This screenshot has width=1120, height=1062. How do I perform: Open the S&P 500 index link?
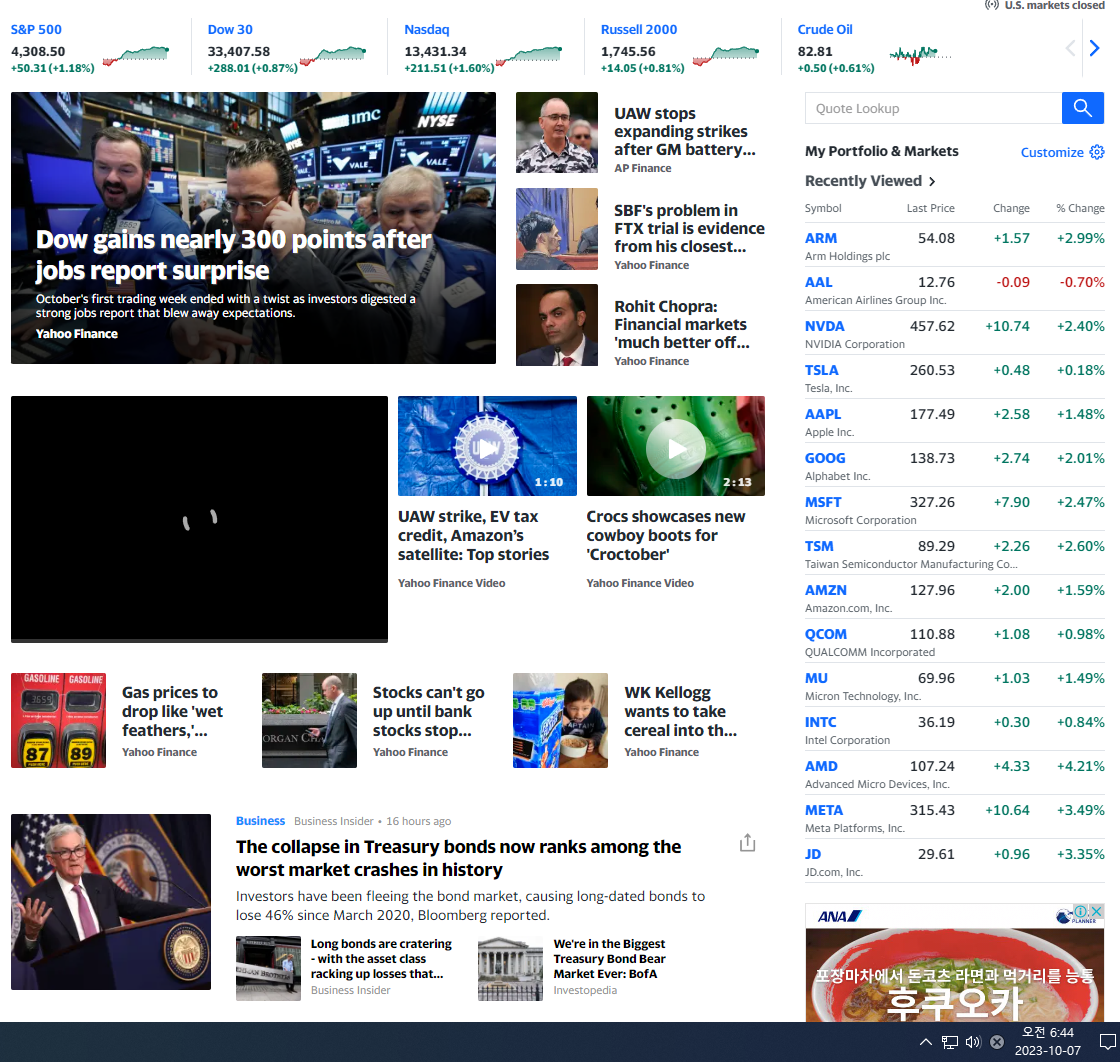(36, 29)
